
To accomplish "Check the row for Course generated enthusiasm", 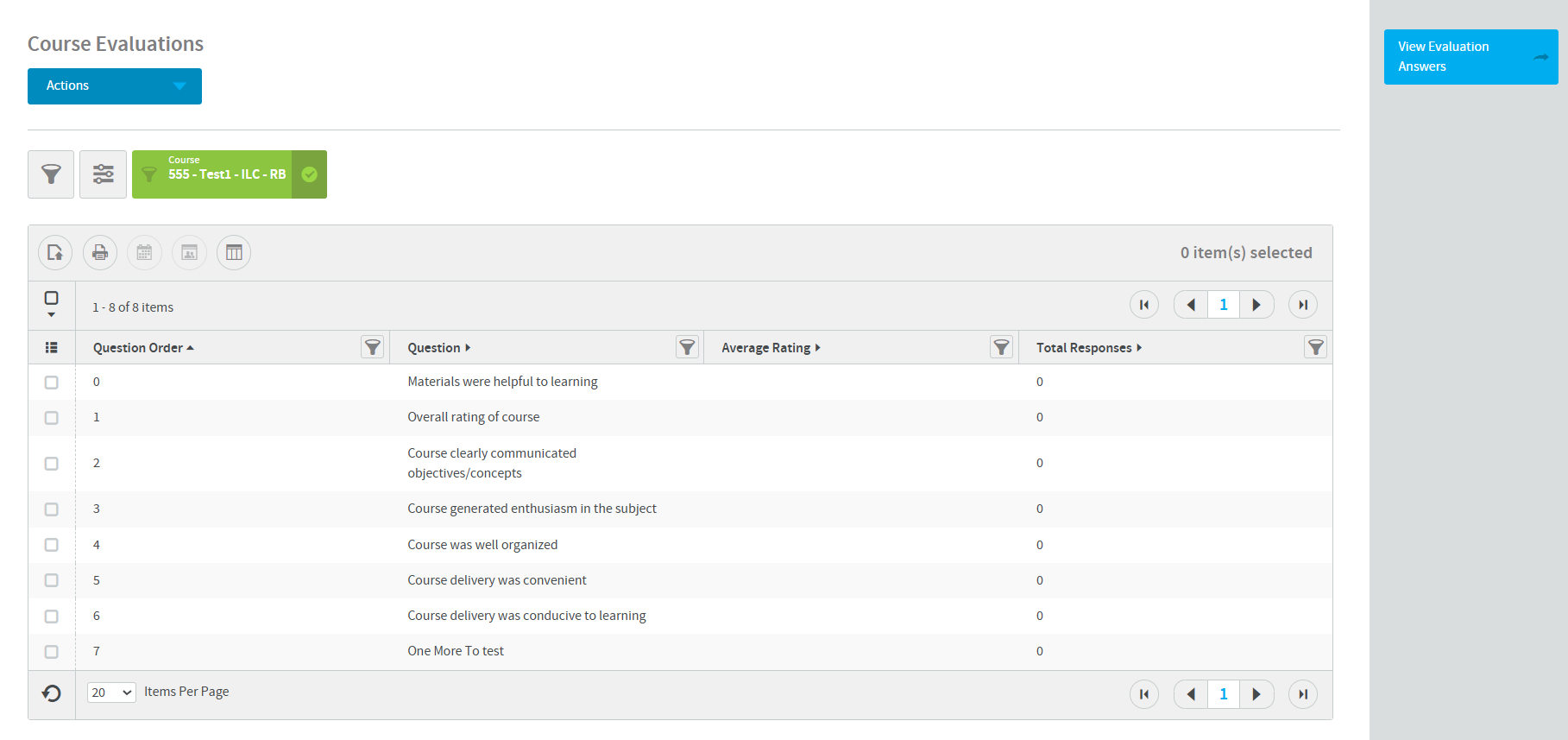I will pyautogui.click(x=52, y=509).
